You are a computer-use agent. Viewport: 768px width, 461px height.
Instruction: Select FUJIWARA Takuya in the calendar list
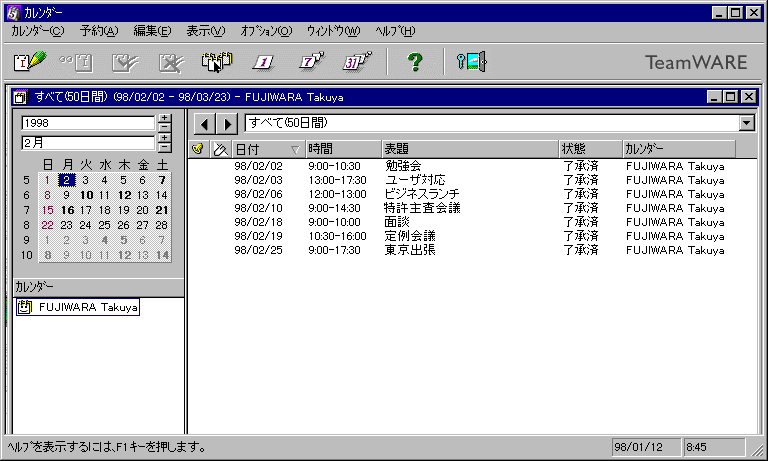(87, 307)
